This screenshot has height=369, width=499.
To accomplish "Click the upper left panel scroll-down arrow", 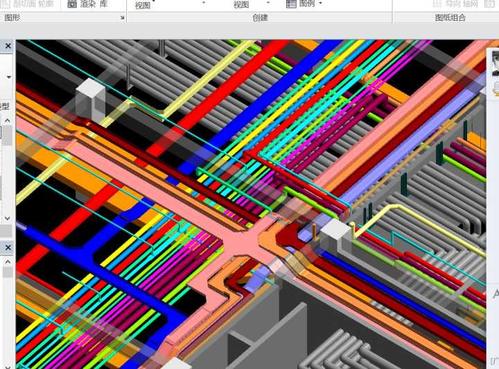I will (8, 218).
